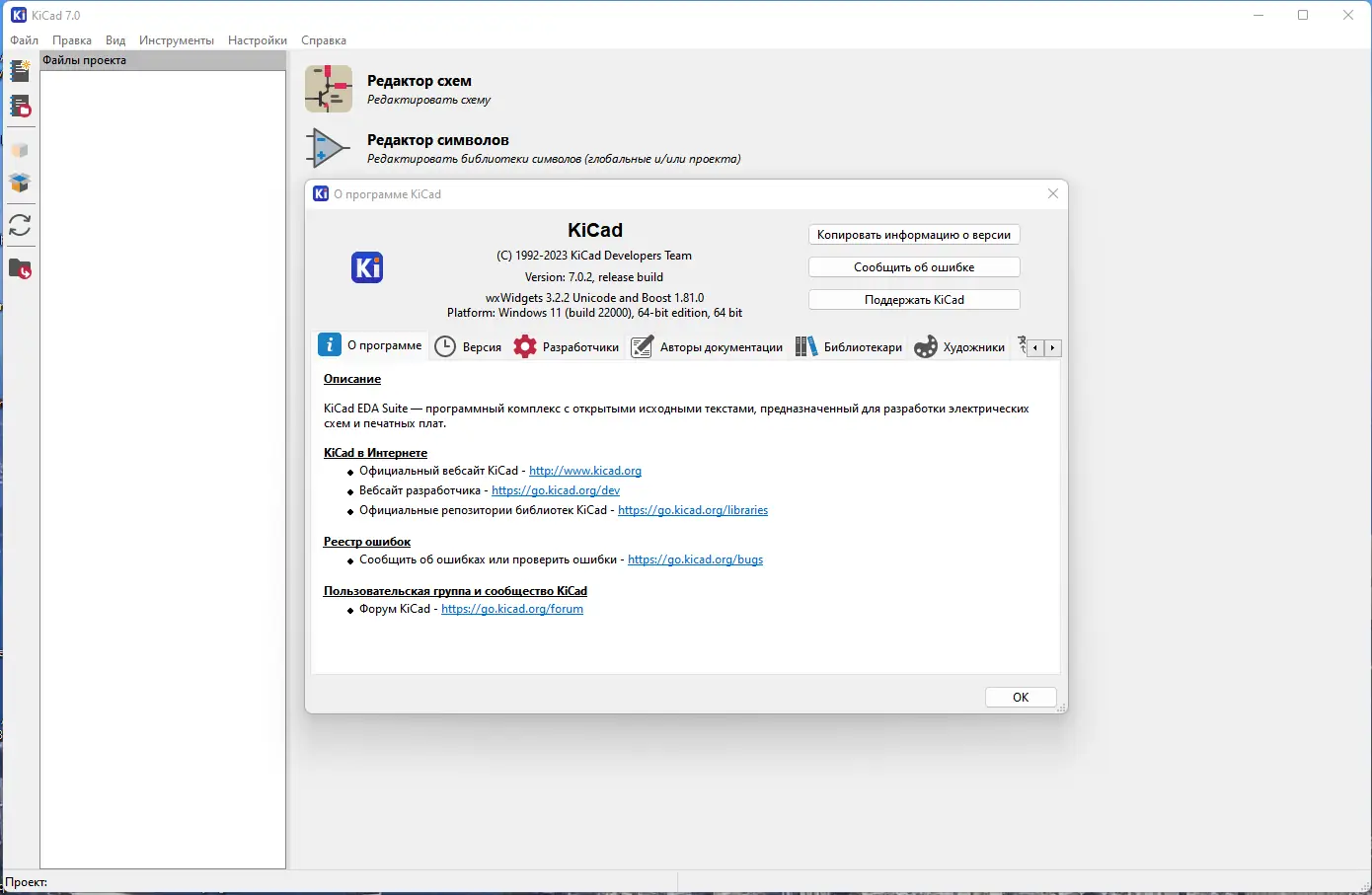Open project directory in file explorer icon
Image resolution: width=1372 pixels, height=895 pixels.
[20, 268]
